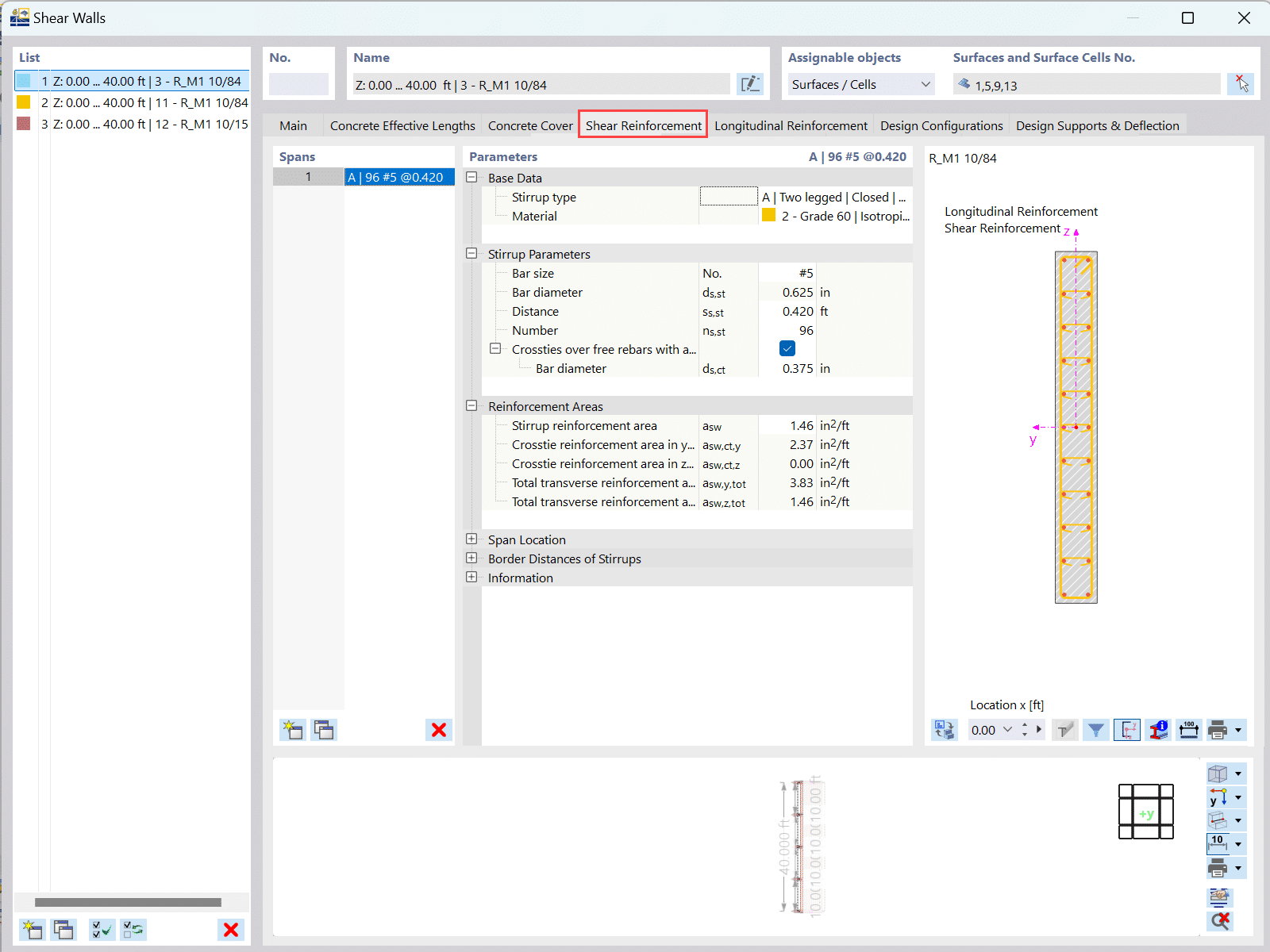Open the Location x value dropdown
The width and height of the screenshot is (1270, 952).
pos(1007,730)
